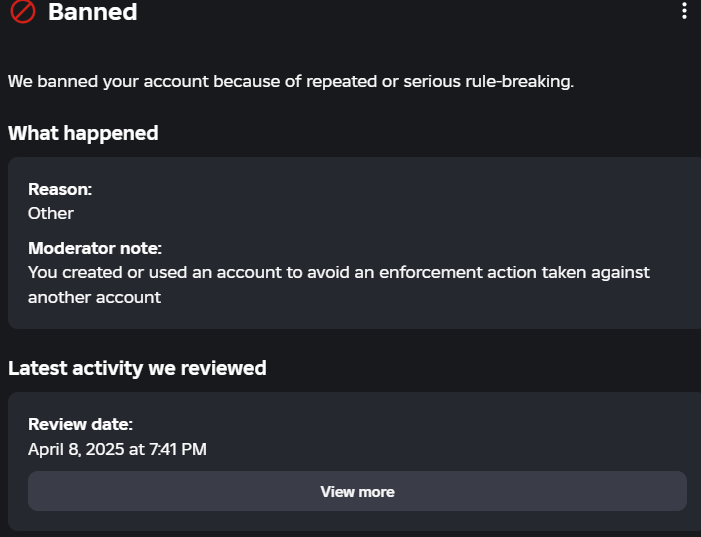Viewport: 701px width, 537px height.
Task: Click the moderator note about avoiding enforcement
Action: click(x=338, y=285)
